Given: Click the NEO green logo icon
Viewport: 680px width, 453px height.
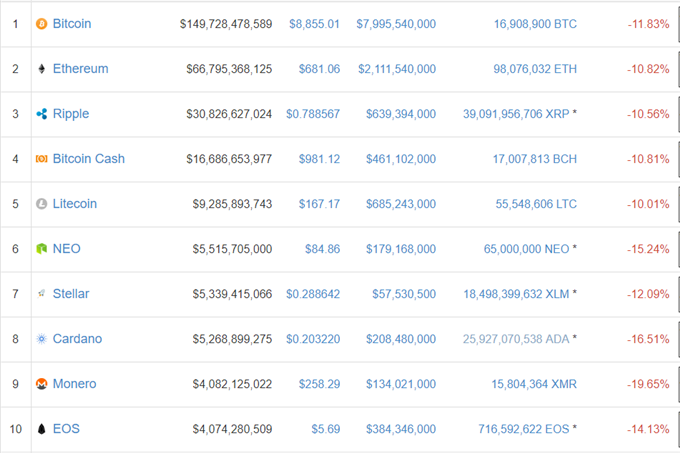Looking at the screenshot, I should [x=42, y=249].
